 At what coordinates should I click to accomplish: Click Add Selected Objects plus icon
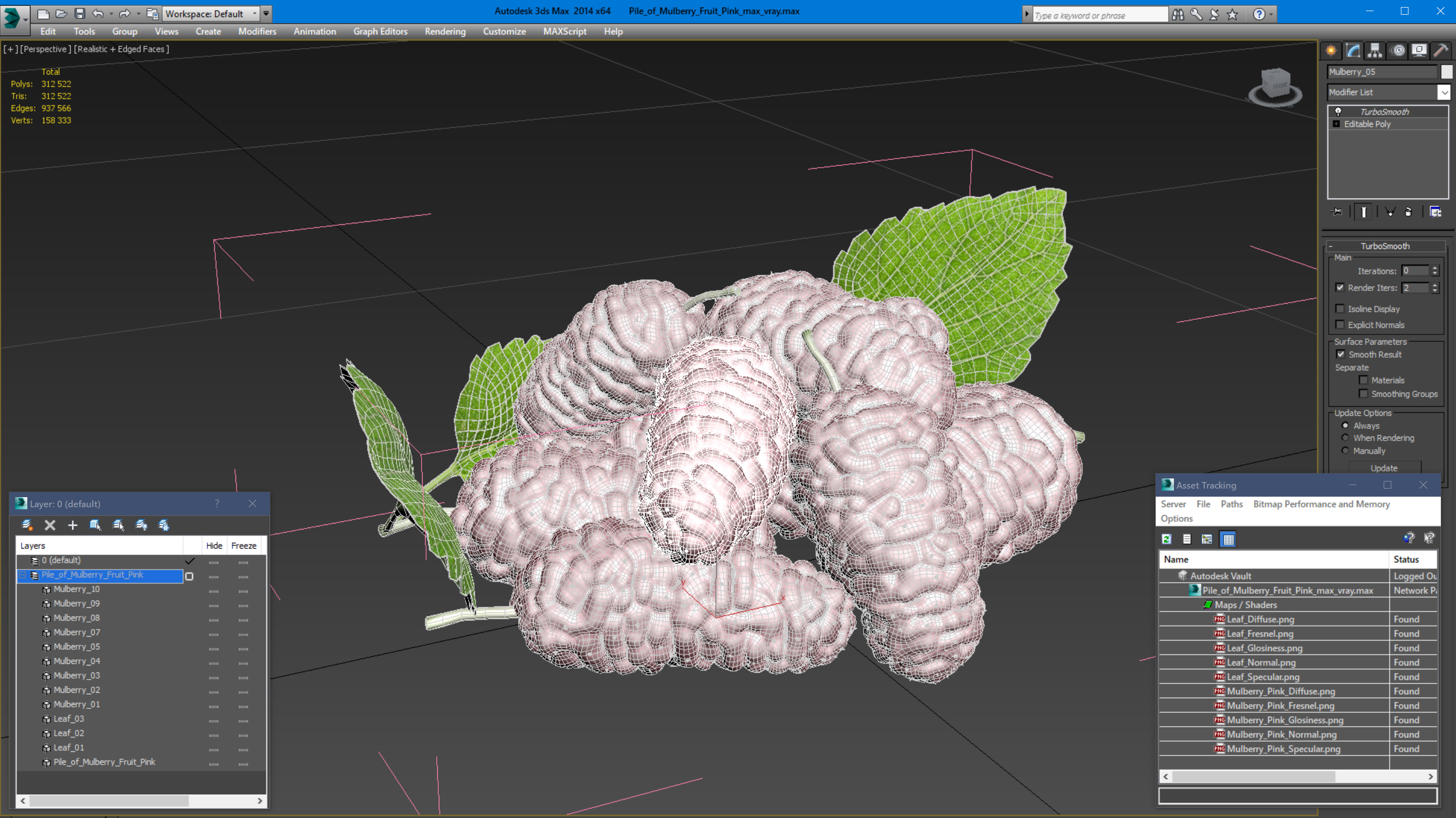(x=72, y=525)
